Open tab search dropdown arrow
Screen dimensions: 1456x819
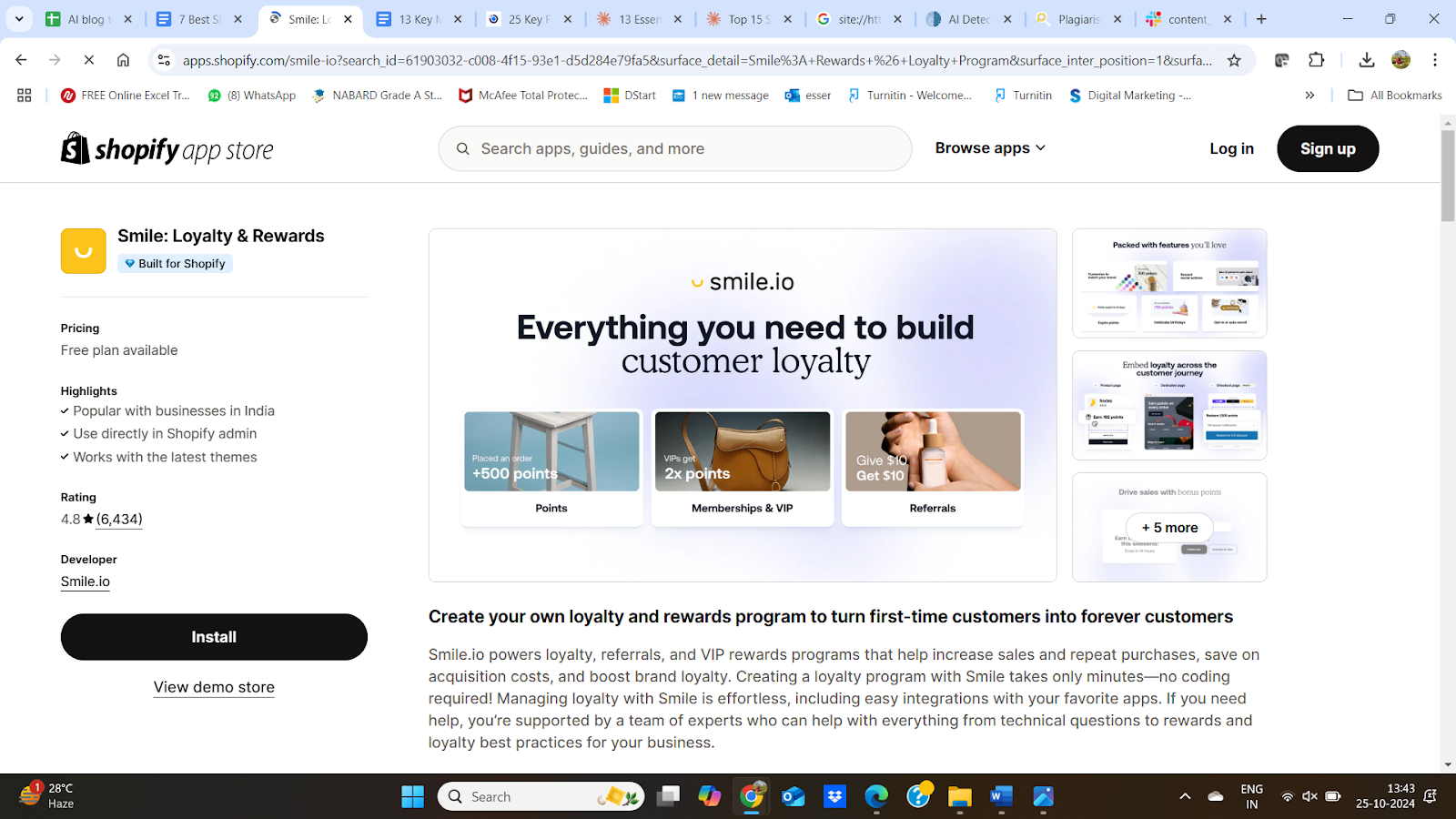coord(19,19)
